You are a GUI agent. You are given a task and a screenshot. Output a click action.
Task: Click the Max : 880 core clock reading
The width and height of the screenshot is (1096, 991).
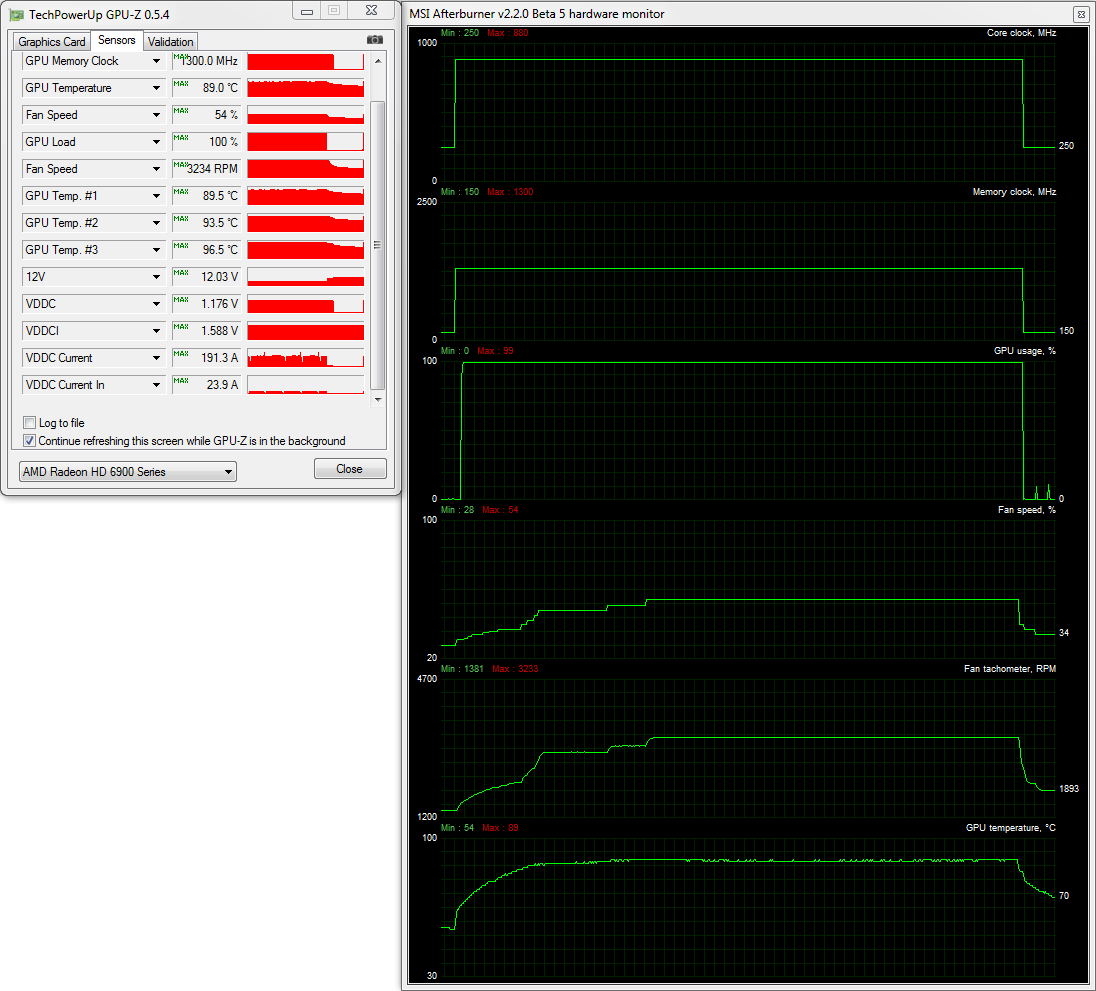tap(507, 33)
